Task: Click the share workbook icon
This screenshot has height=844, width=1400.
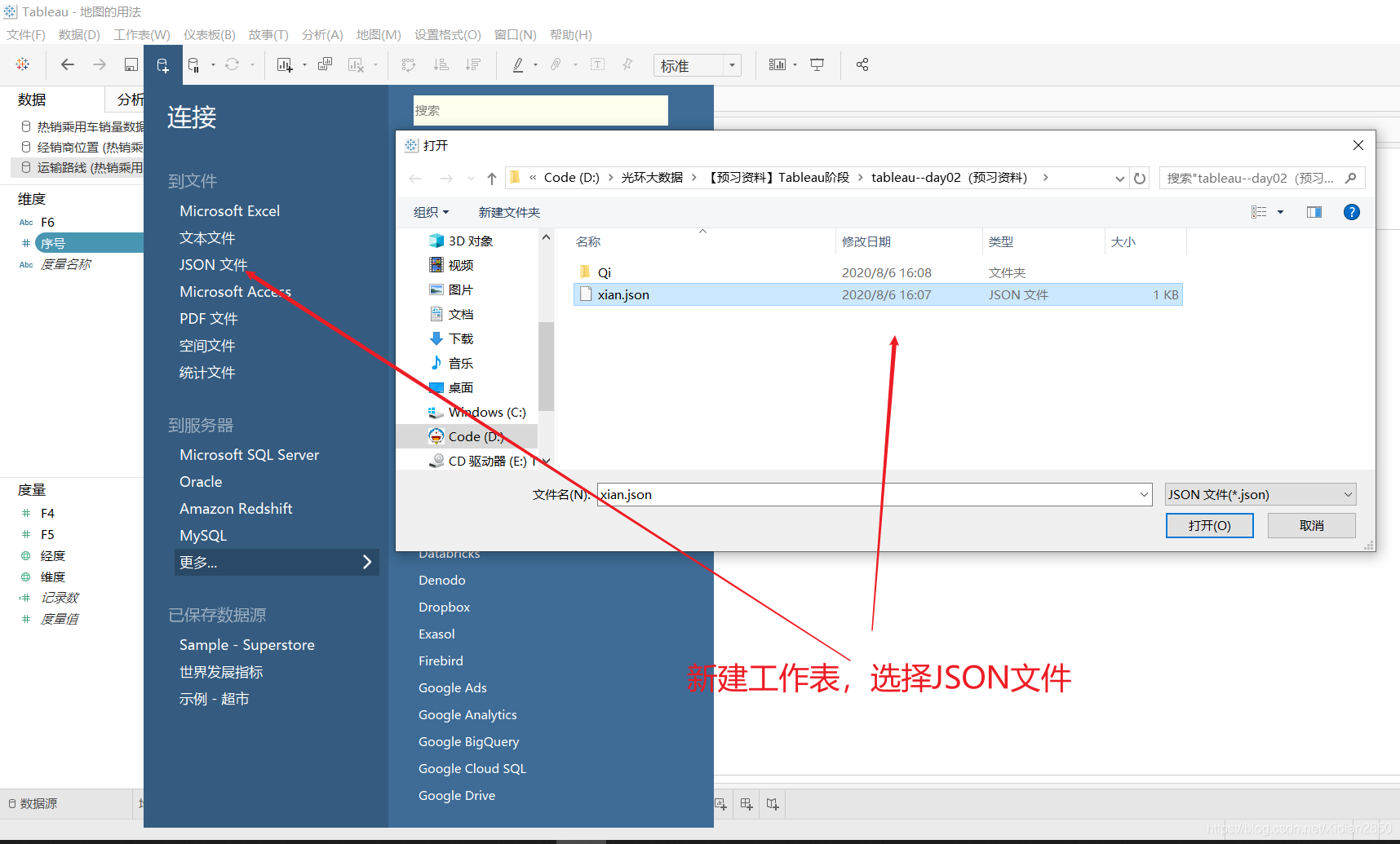Action: (862, 64)
